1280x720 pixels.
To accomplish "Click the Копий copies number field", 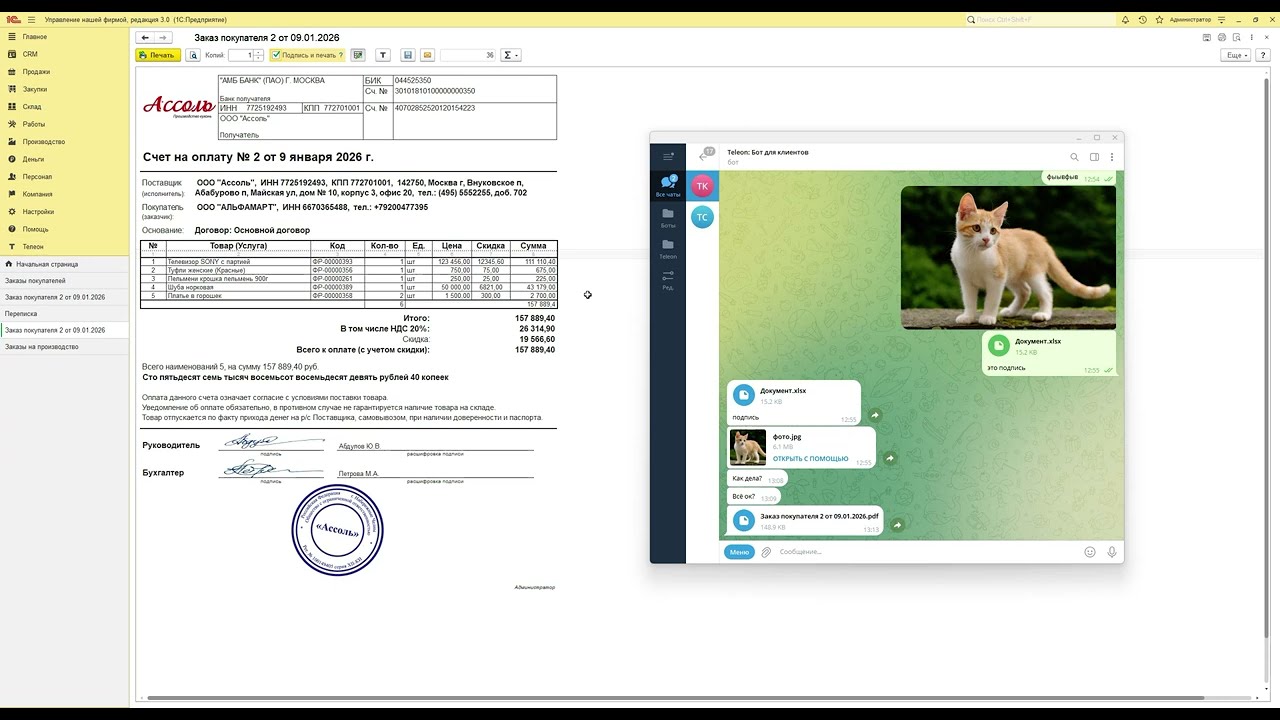I will (x=242, y=55).
